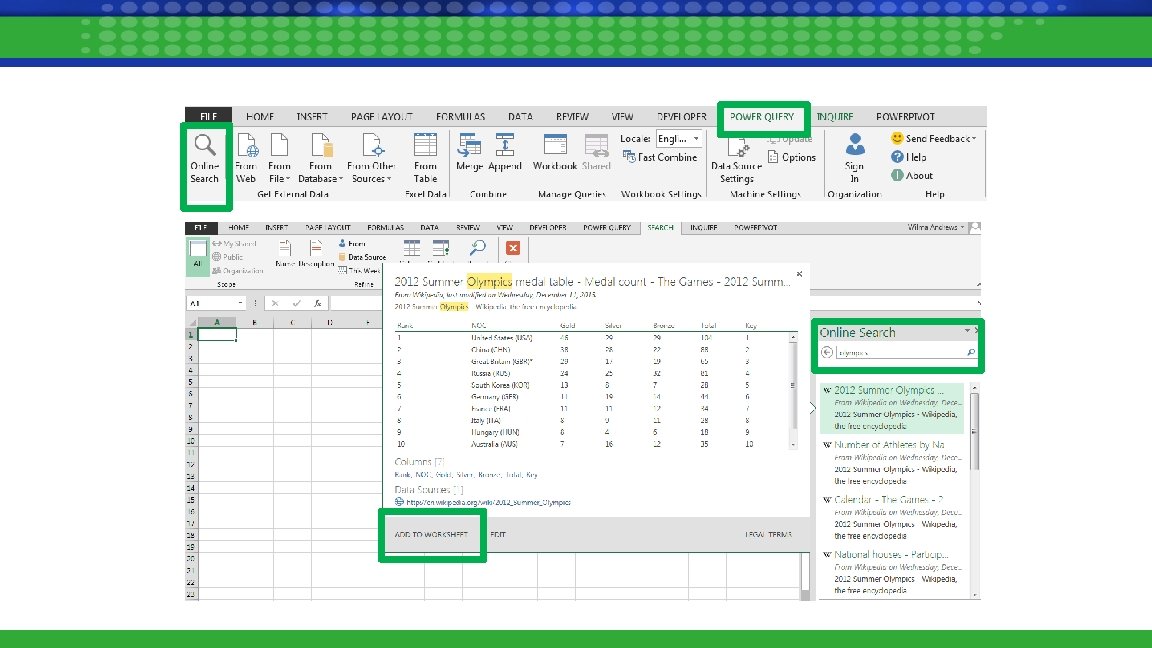The width and height of the screenshot is (1152, 648).
Task: Add the medal table to the worksheet
Action: [431, 535]
